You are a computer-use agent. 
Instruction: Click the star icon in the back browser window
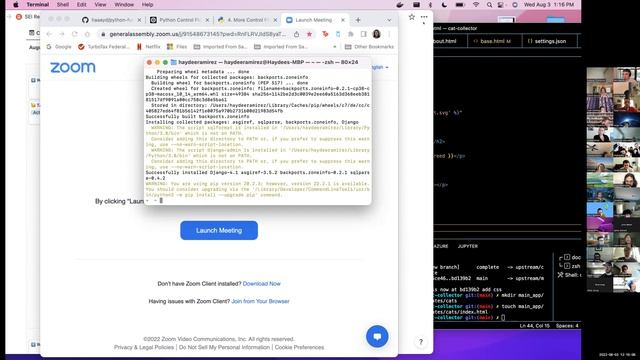coord(411,17)
